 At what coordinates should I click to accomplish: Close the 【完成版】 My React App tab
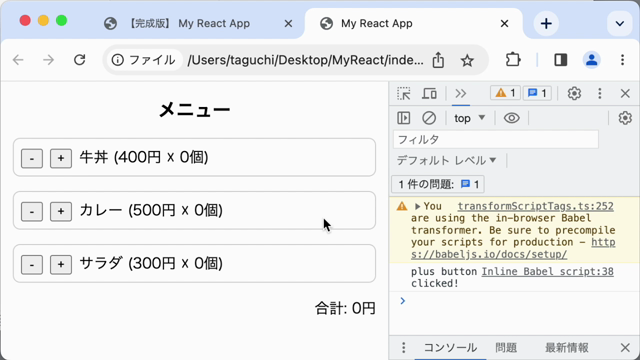click(288, 24)
